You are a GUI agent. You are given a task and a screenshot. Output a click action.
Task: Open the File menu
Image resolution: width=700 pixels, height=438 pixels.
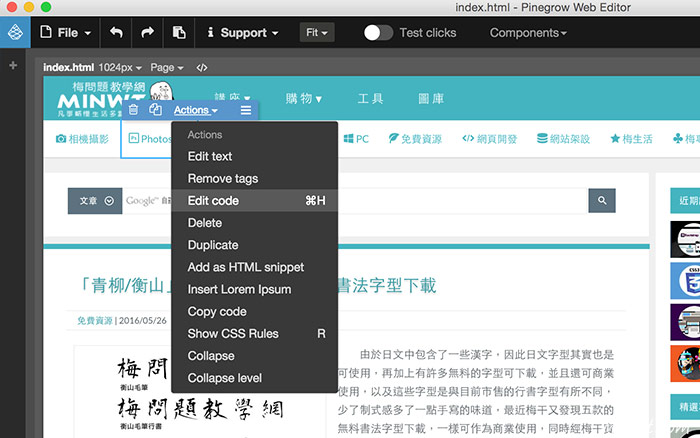(66, 33)
